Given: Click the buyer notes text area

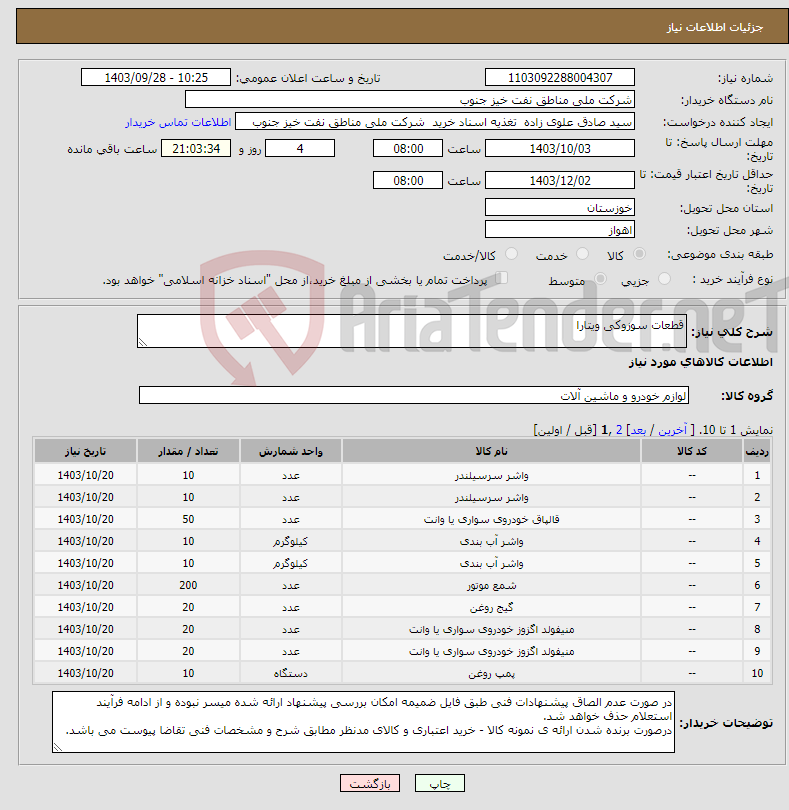Looking at the screenshot, I should [363, 722].
